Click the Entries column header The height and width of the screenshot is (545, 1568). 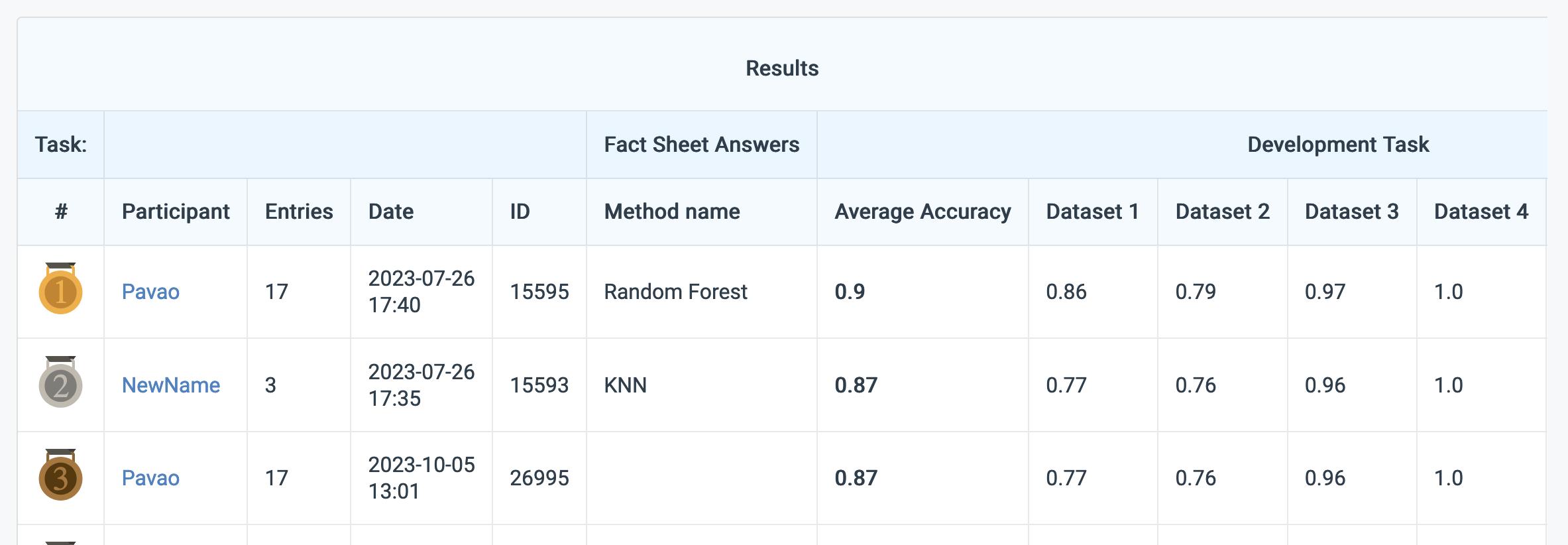(x=299, y=212)
